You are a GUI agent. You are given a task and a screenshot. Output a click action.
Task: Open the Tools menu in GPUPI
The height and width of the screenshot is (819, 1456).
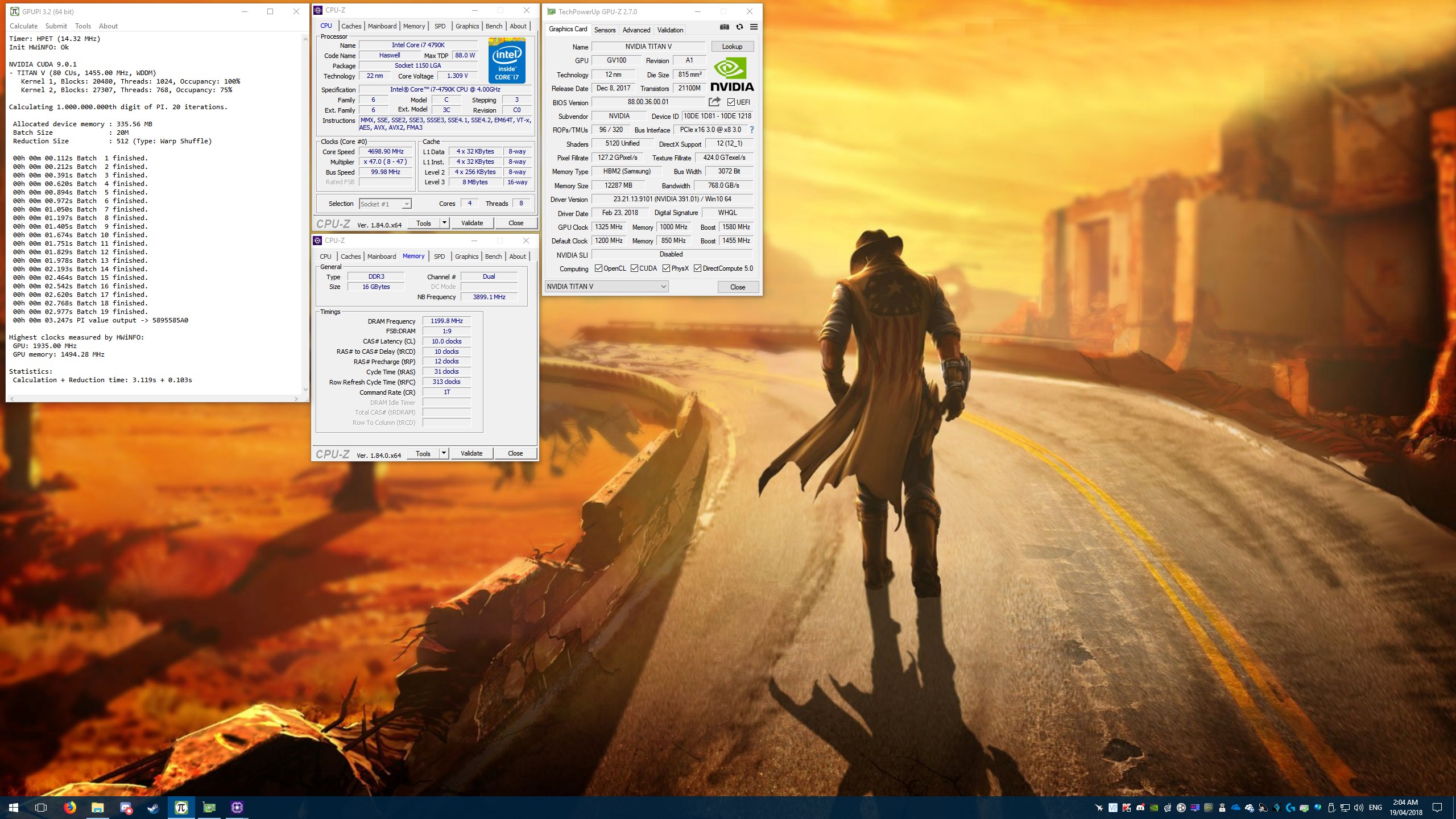pyautogui.click(x=83, y=26)
